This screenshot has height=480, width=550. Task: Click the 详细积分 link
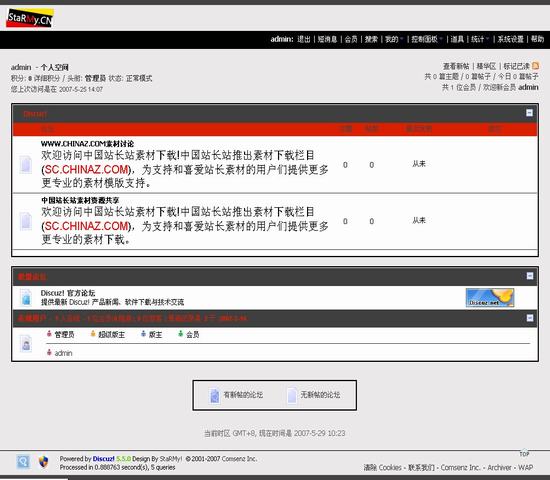tap(47, 78)
